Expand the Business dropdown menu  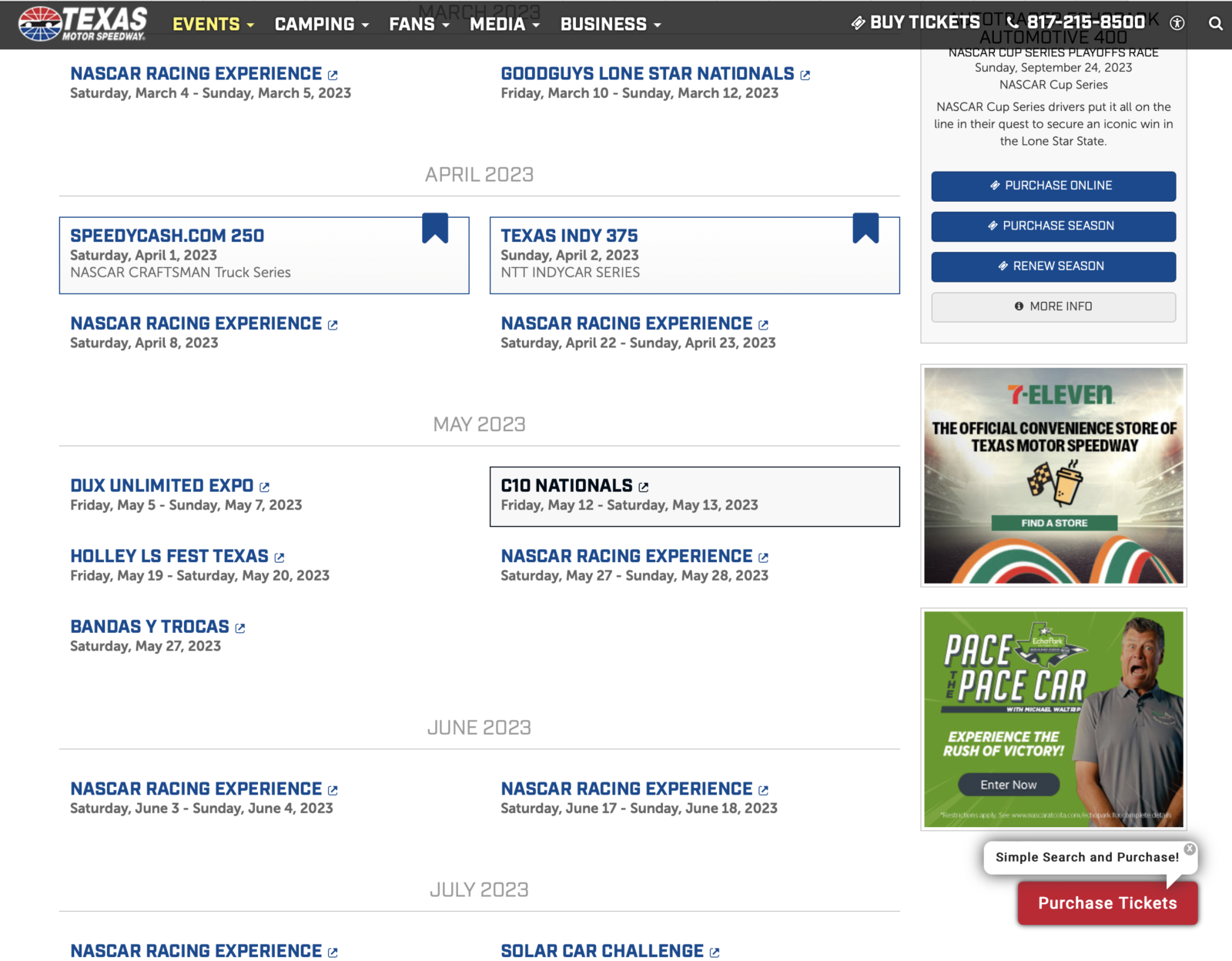coord(611,24)
